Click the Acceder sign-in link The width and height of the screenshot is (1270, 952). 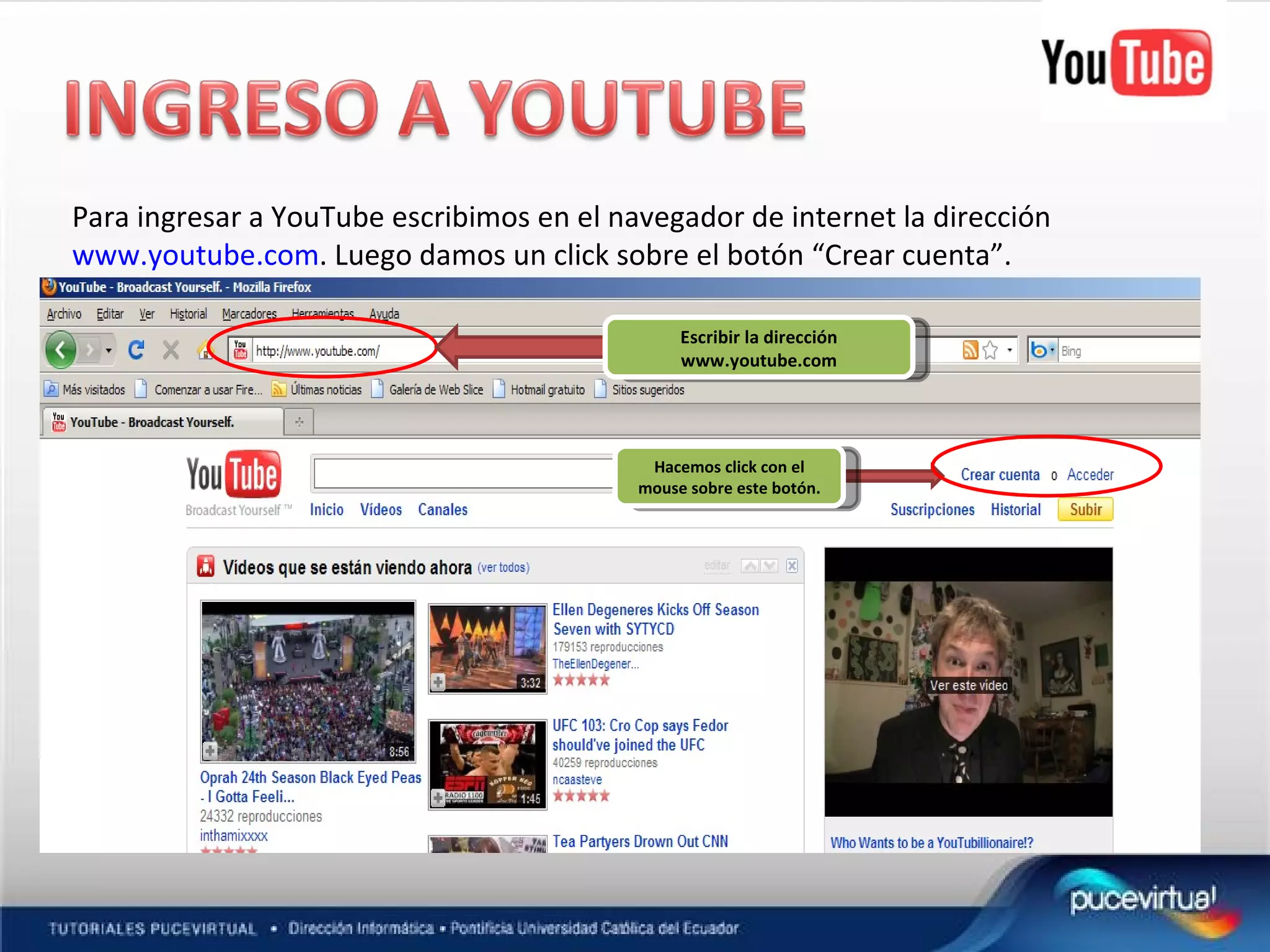coord(1090,475)
